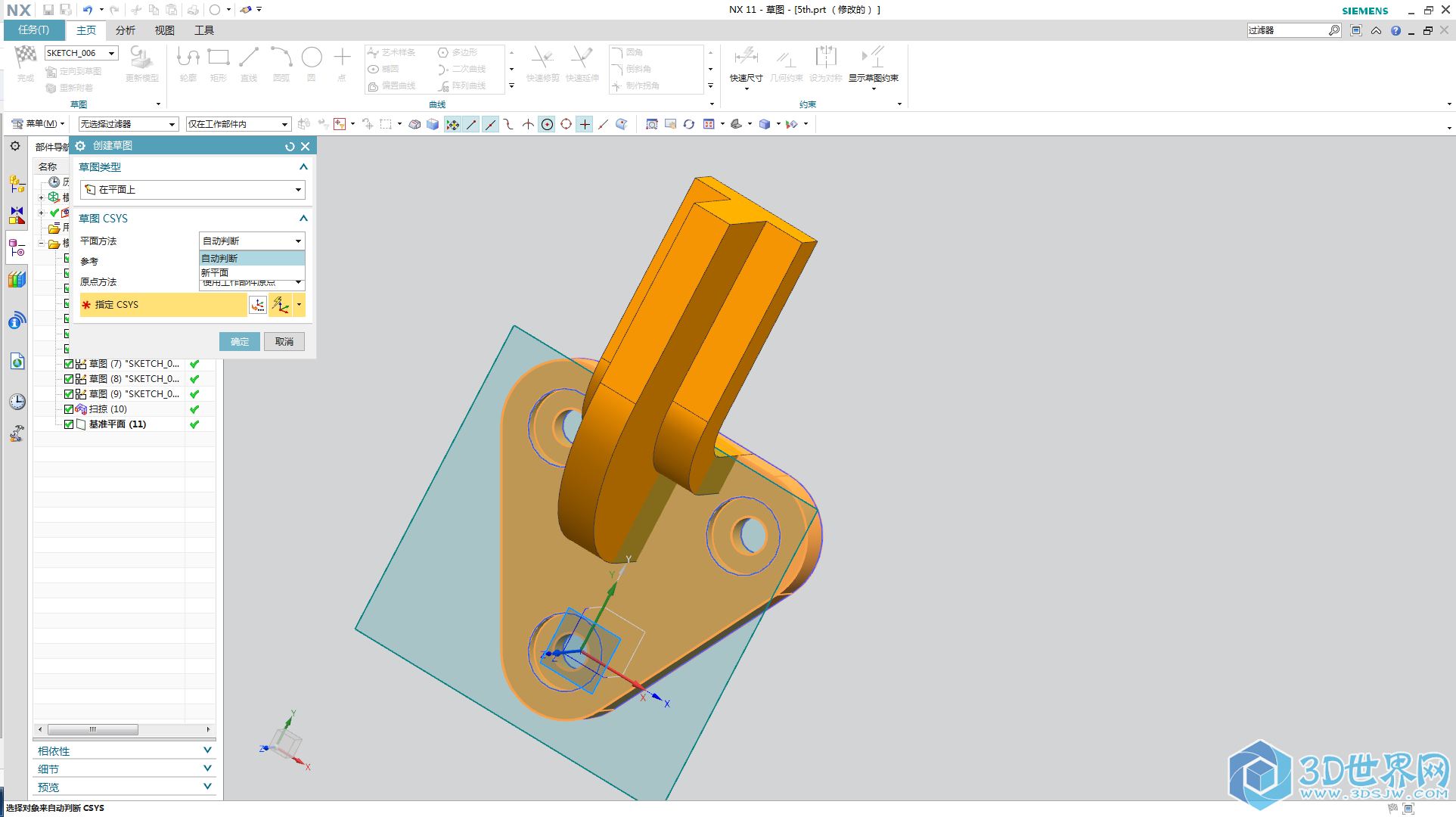Open the Assembly Navigator sidebar icon

[x=17, y=183]
